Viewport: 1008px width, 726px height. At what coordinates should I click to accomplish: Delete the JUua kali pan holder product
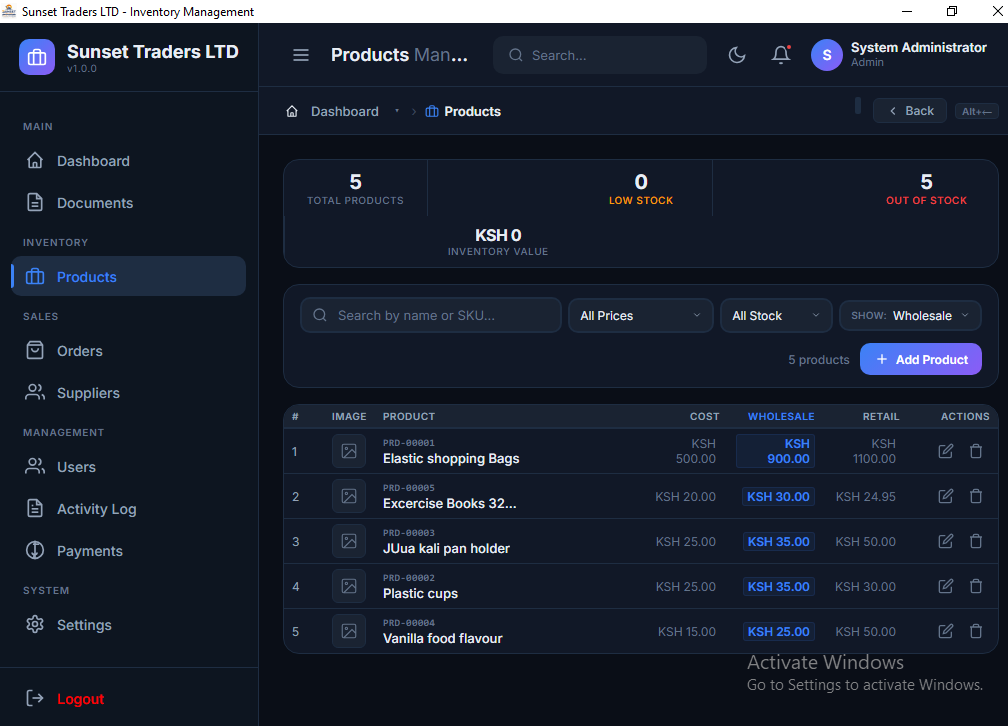tap(976, 541)
